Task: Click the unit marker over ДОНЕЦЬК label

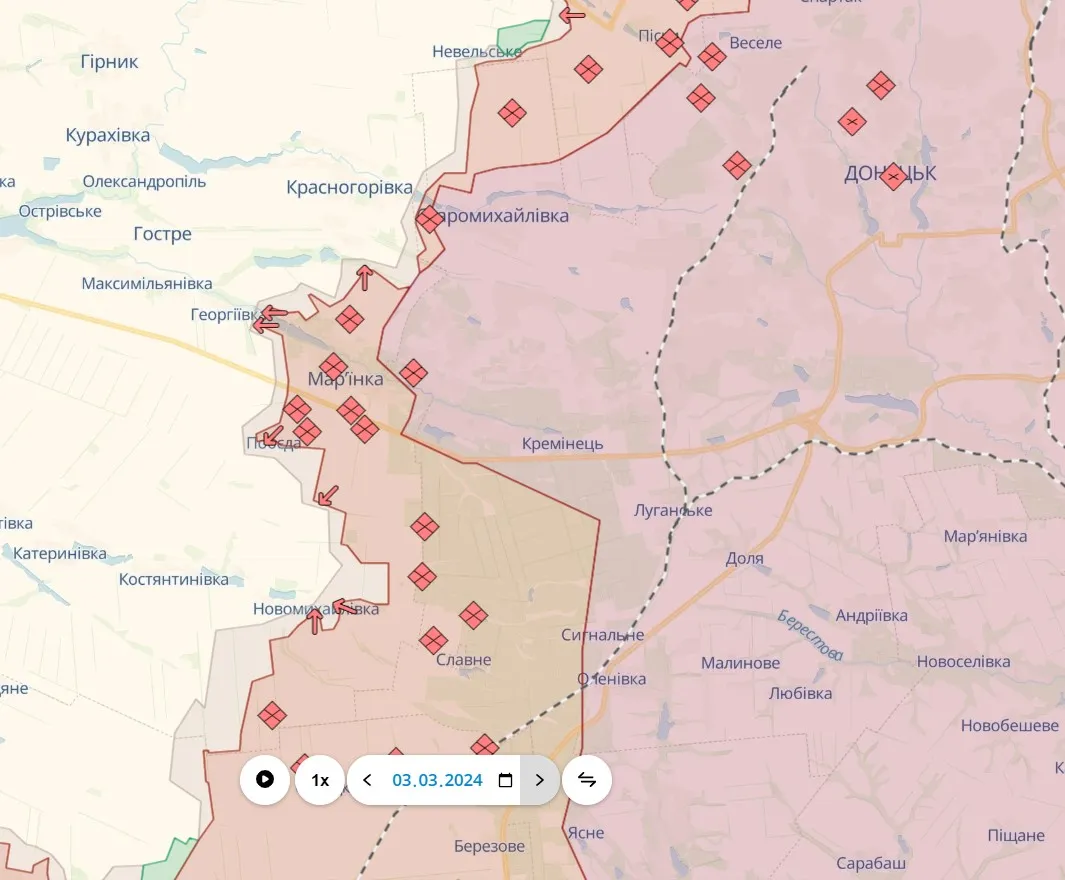Action: (893, 177)
